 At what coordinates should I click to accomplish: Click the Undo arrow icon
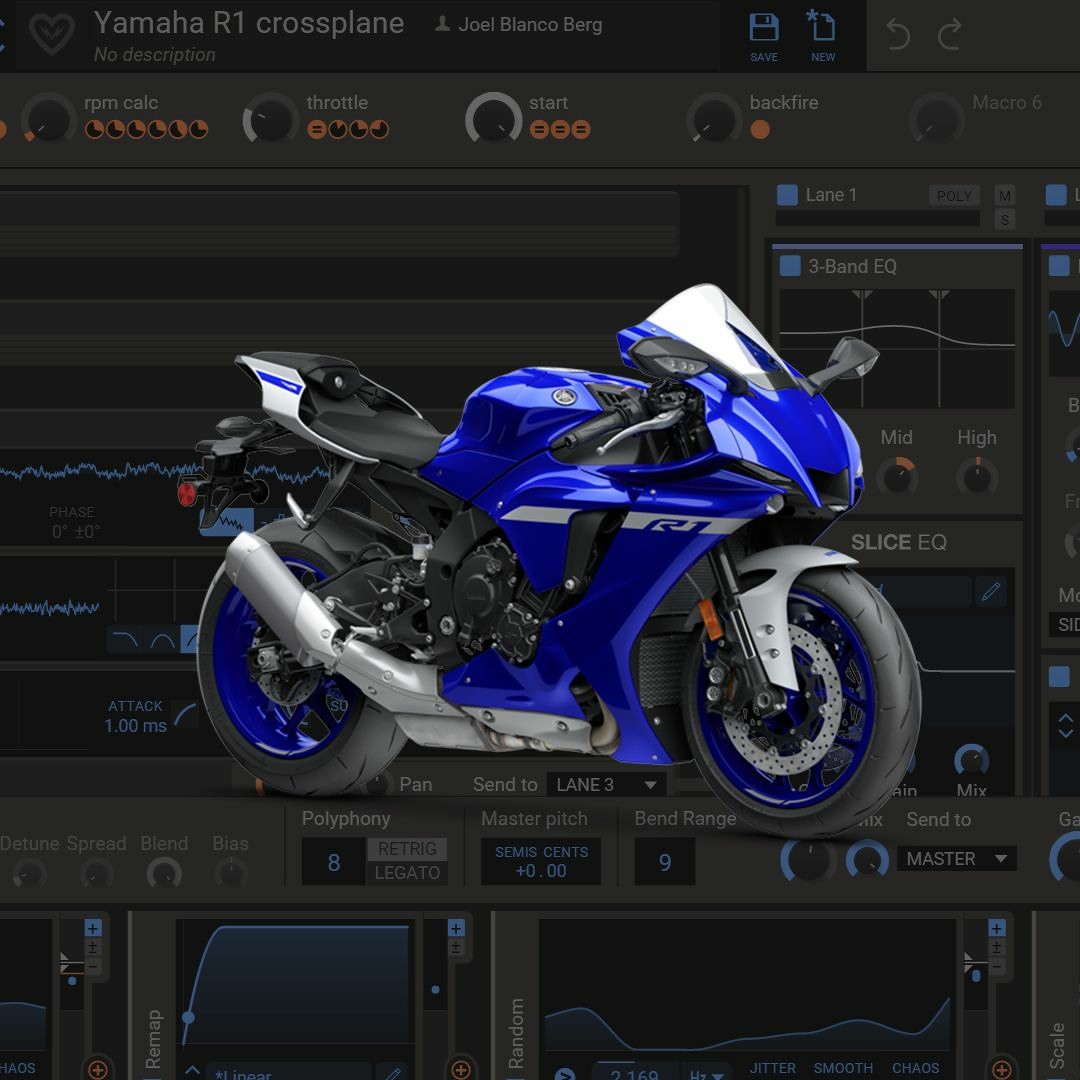[x=899, y=32]
